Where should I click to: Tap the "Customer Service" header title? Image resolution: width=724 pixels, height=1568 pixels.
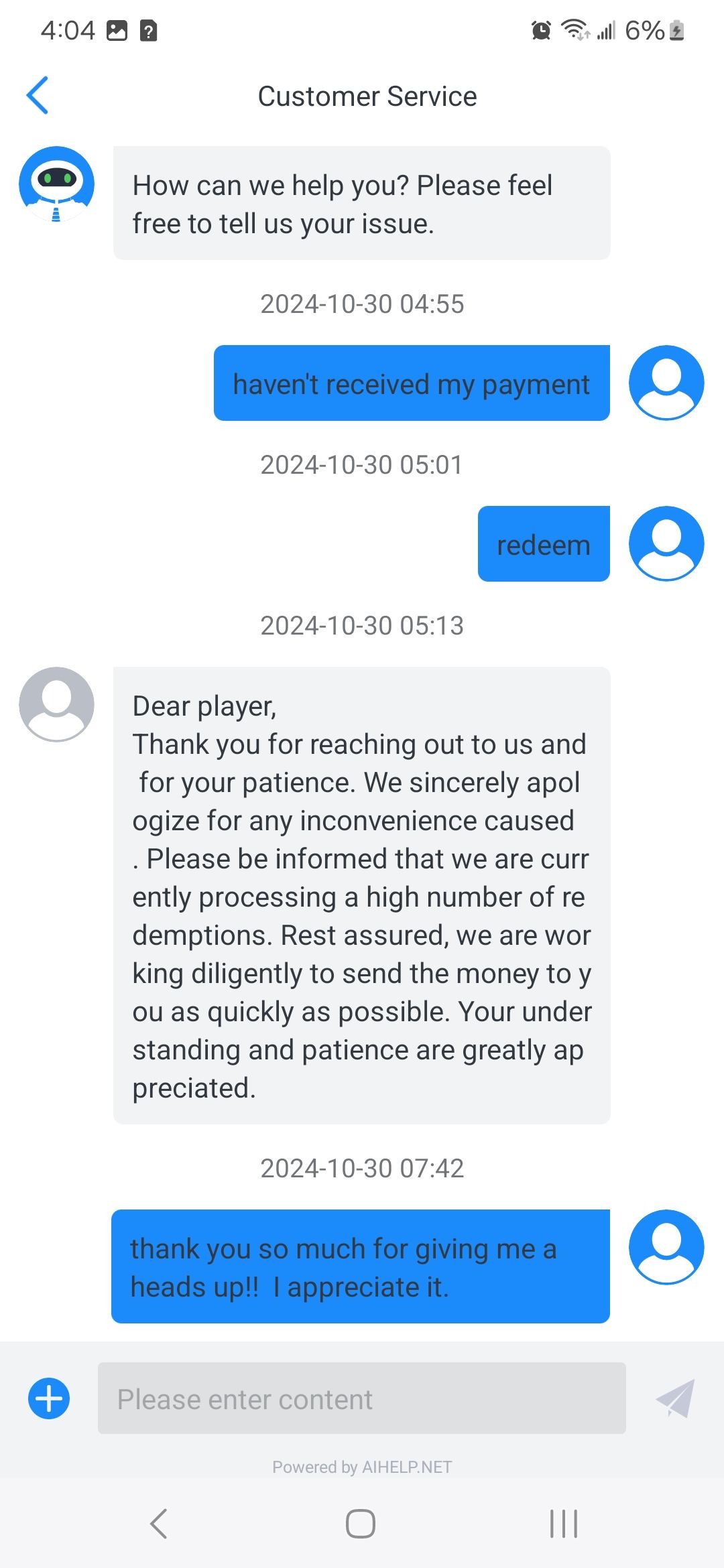(x=367, y=96)
